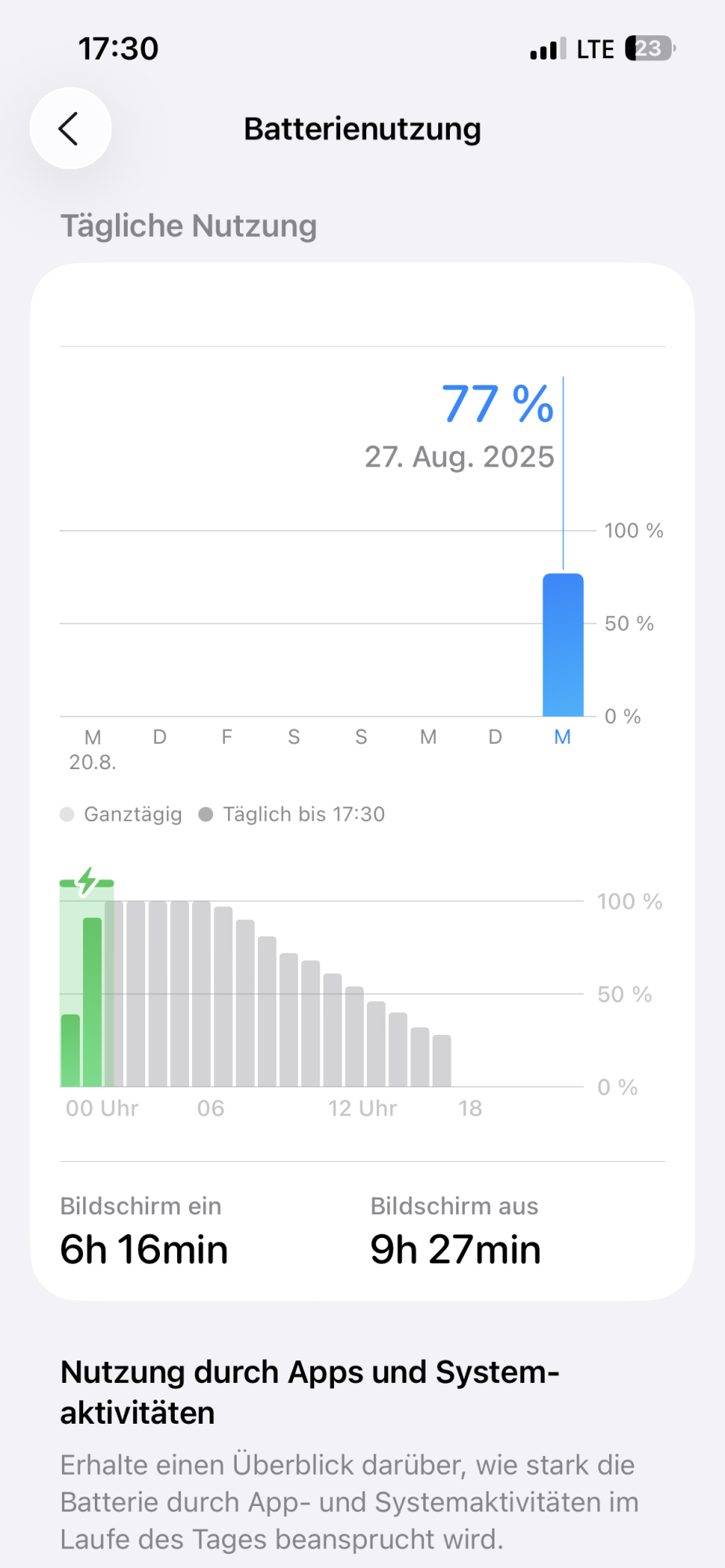The width and height of the screenshot is (725, 1568).
Task: Tap the Bildschirm aus 9h 27min value
Action: pyautogui.click(x=455, y=1250)
